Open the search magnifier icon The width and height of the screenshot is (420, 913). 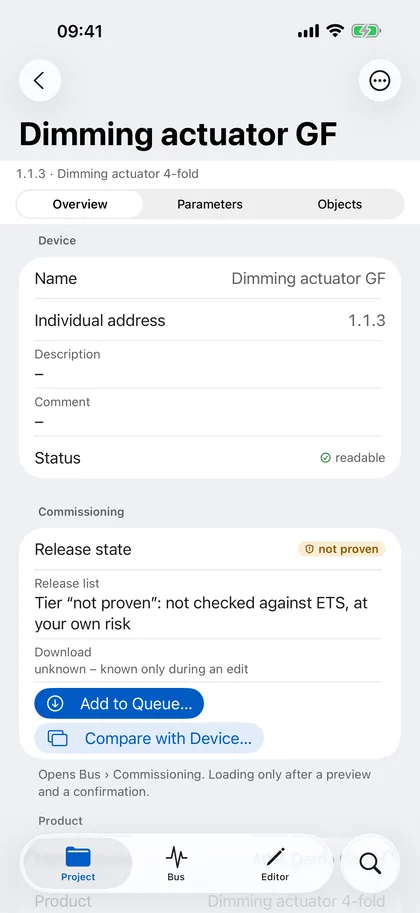370,862
